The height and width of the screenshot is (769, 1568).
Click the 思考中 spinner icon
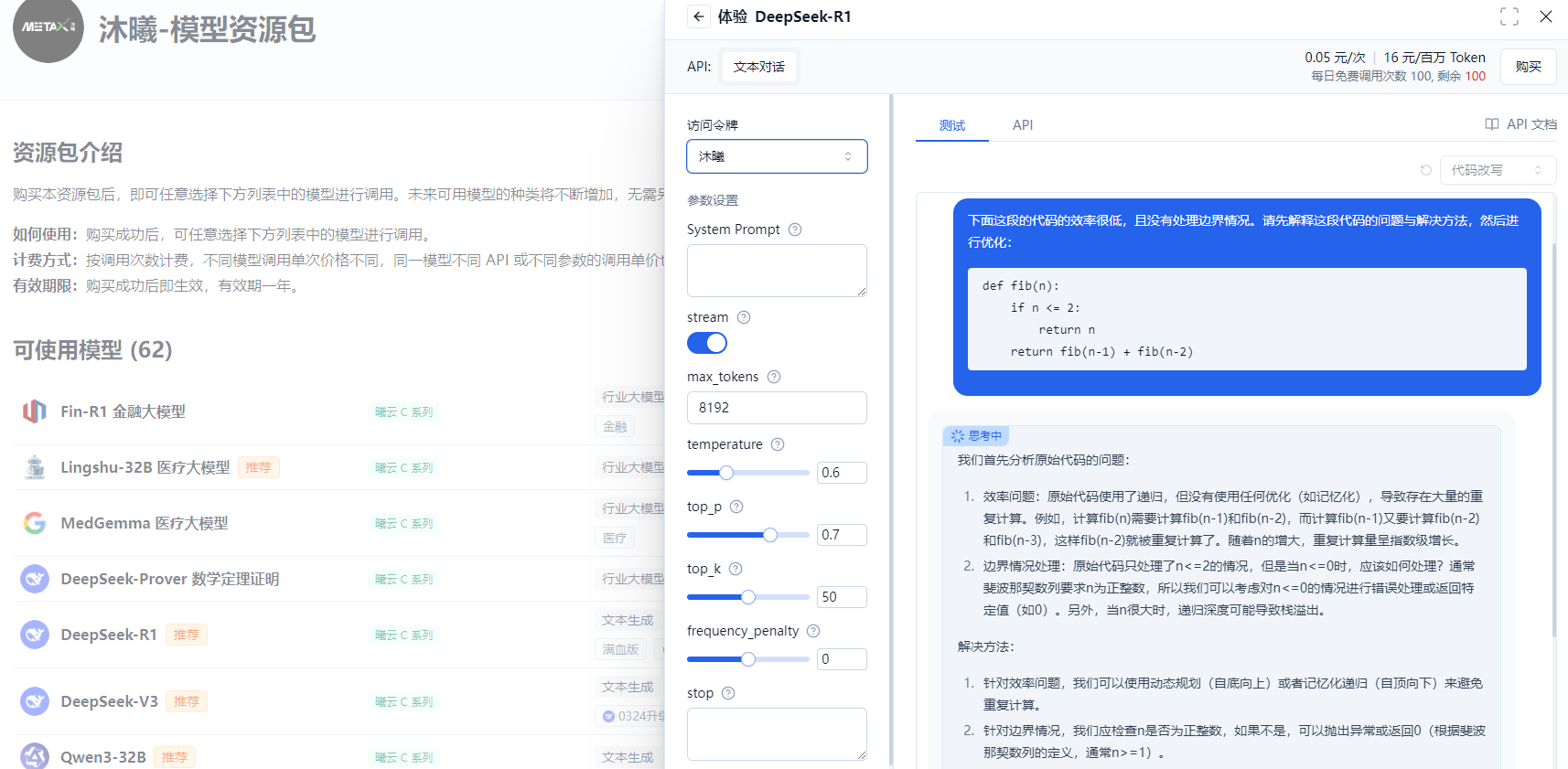[x=958, y=436]
